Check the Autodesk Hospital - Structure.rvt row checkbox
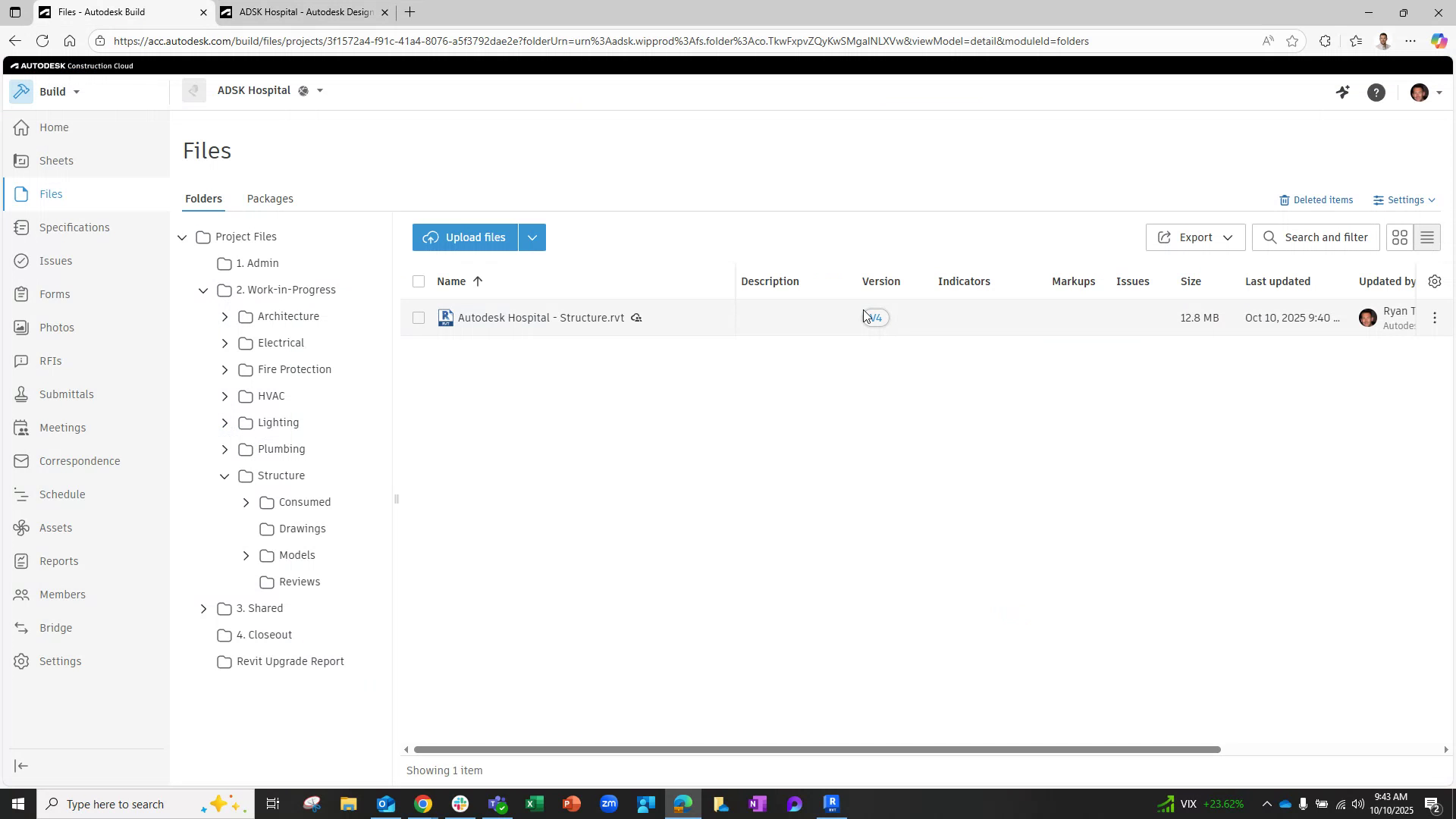Viewport: 1456px width, 819px height. 419,318
